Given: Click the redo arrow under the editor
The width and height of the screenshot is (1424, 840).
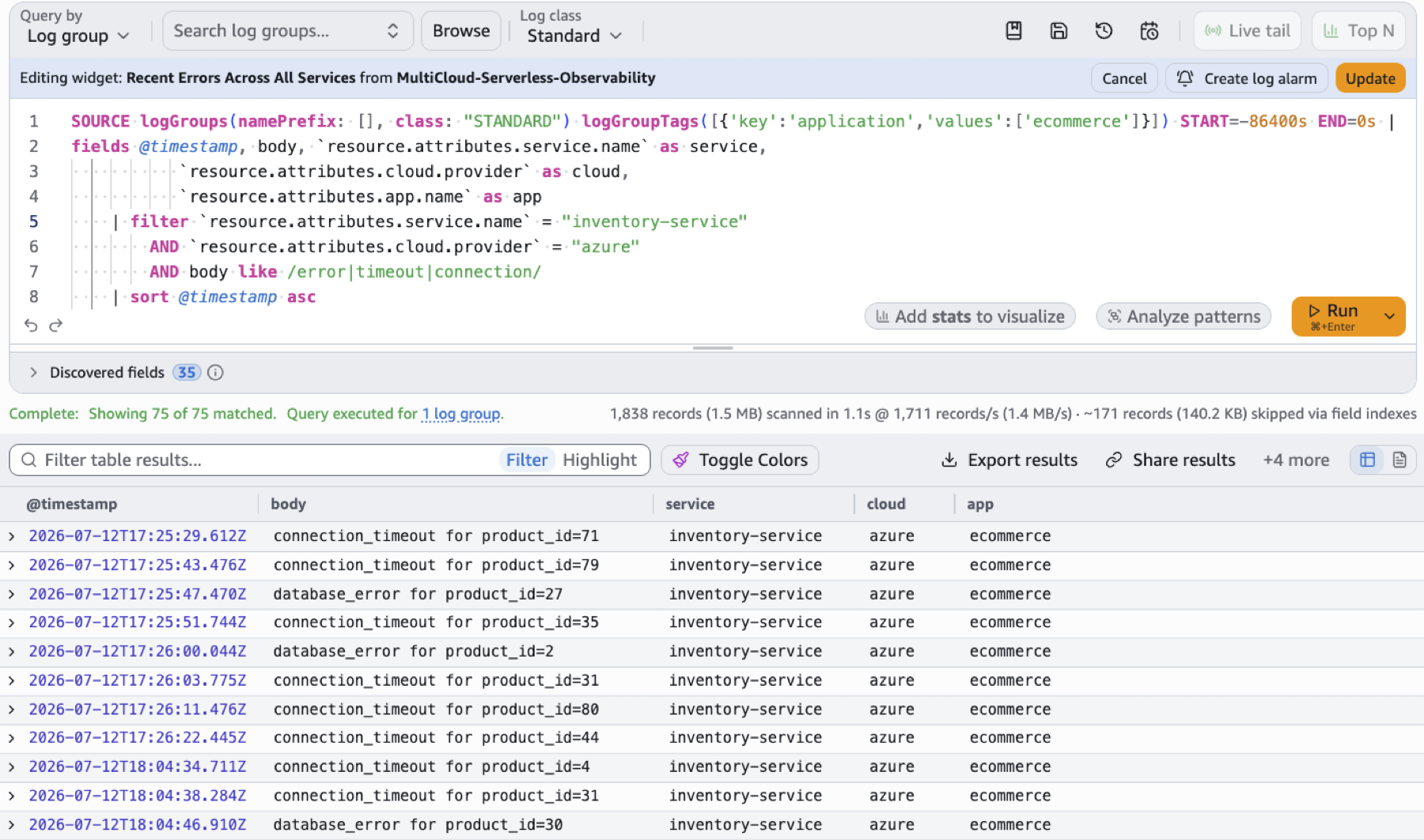Looking at the screenshot, I should (x=55, y=325).
